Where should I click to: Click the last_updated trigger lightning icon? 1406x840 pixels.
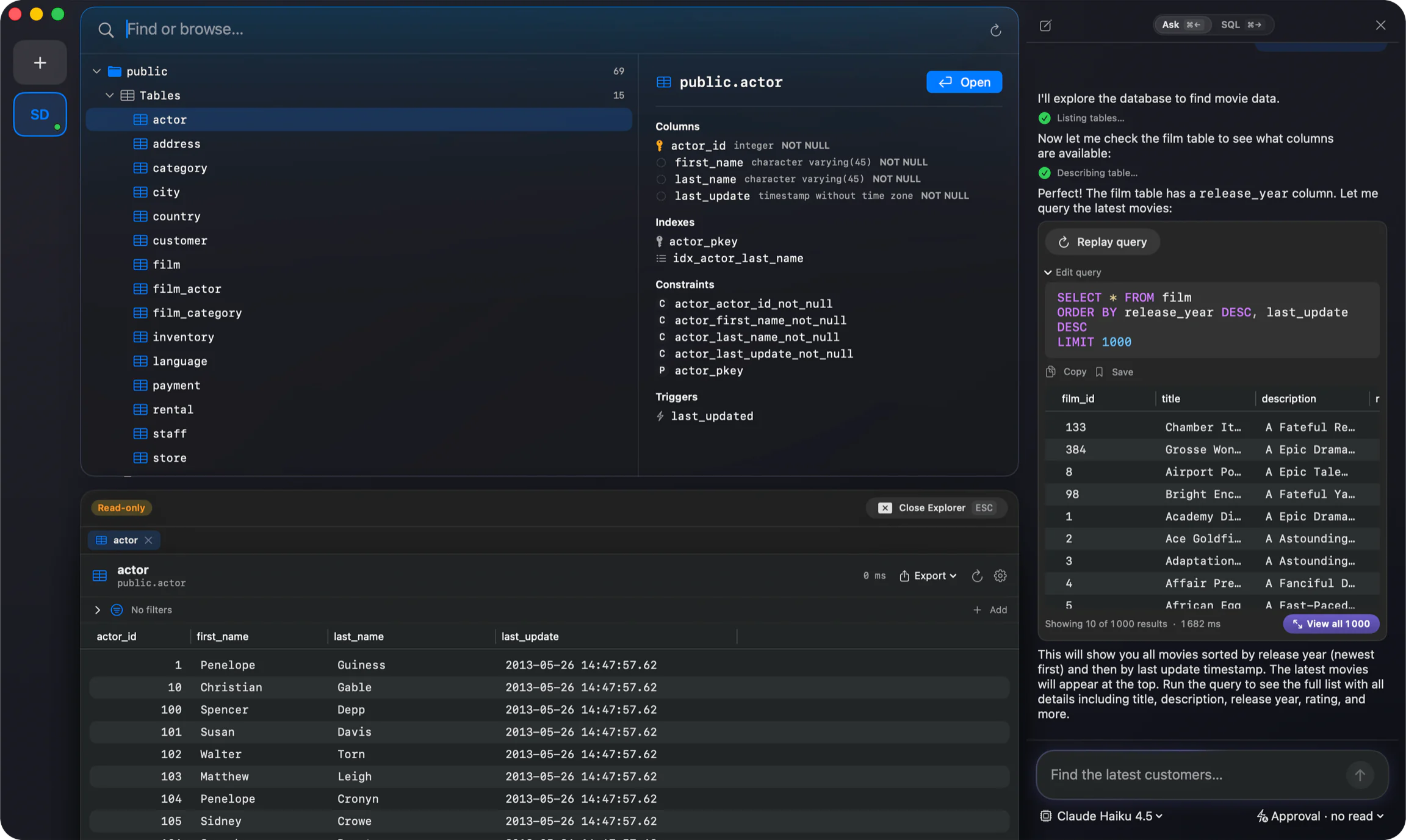pos(660,416)
